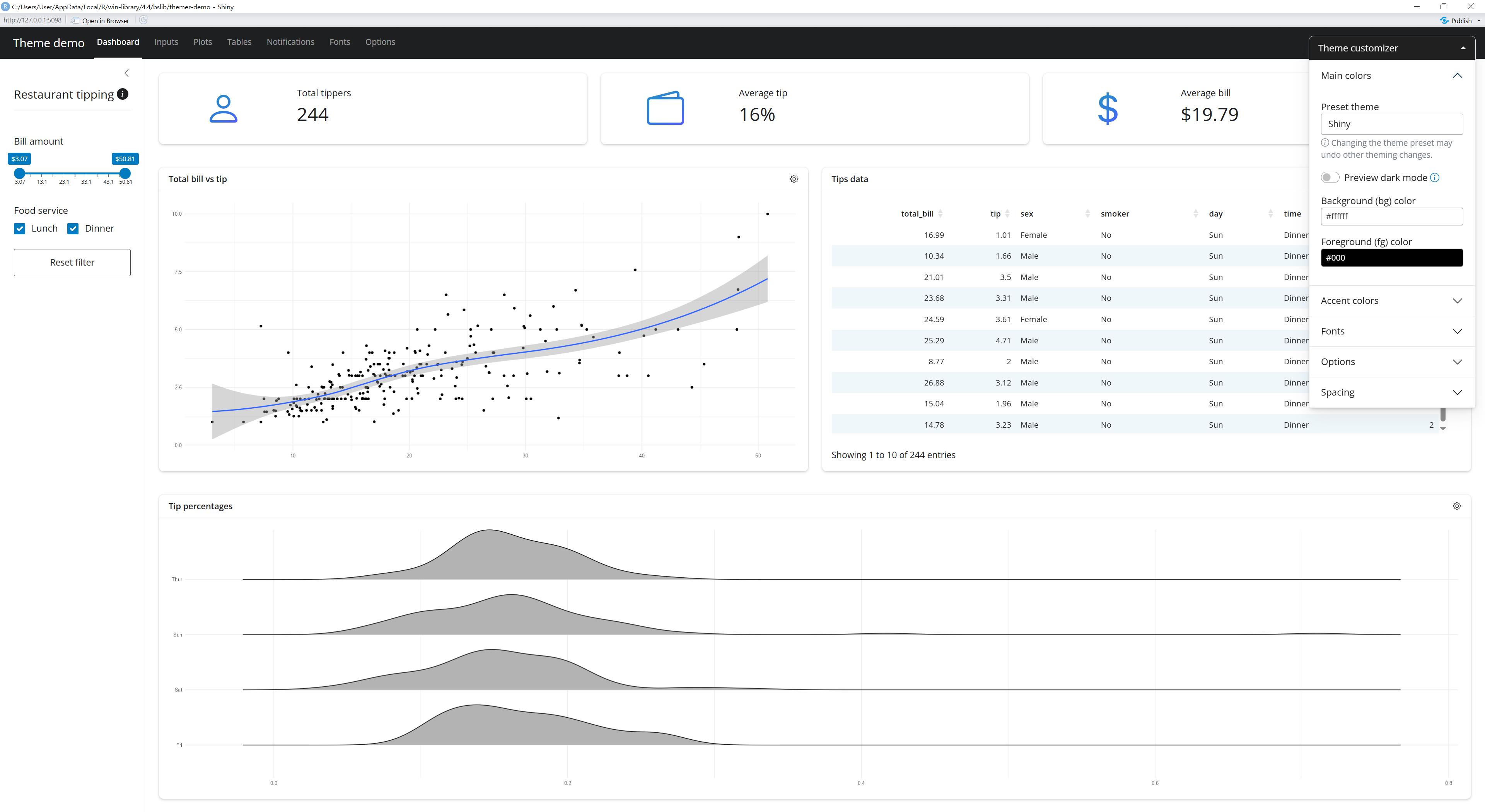Click Open in Browser link

coord(105,21)
